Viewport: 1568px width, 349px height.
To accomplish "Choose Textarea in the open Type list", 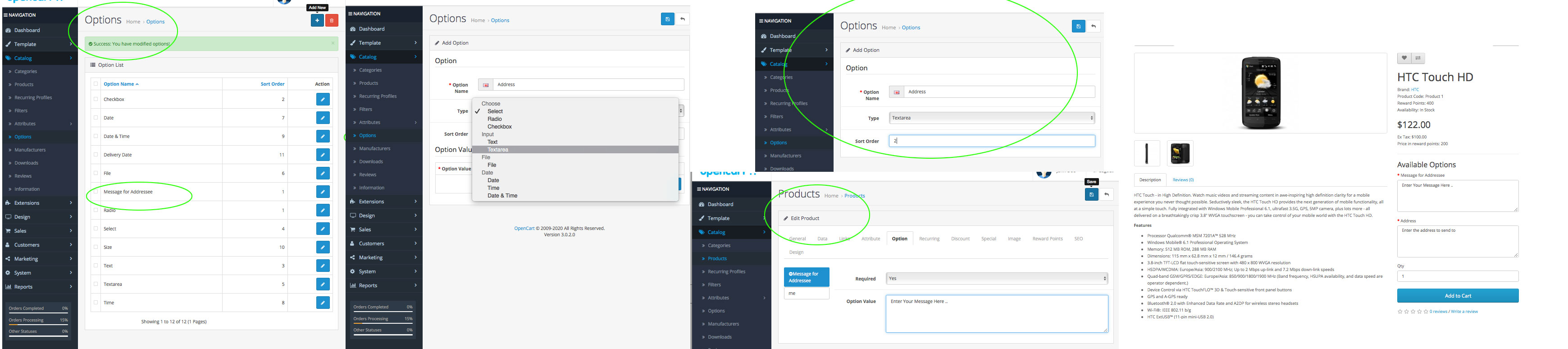I will tap(575, 150).
